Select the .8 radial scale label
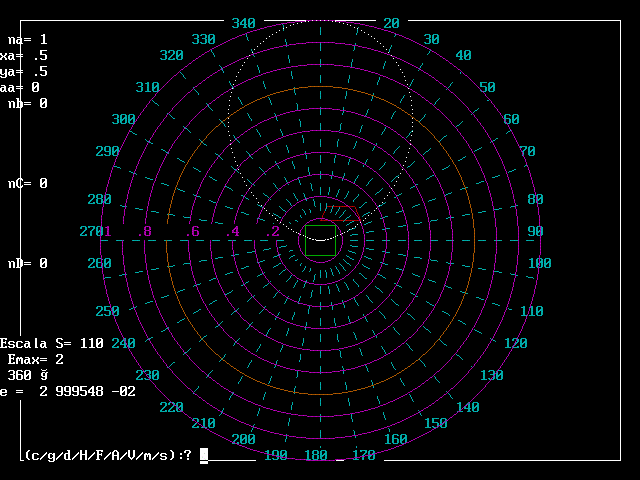Viewport: 640px width, 480px height. [146, 231]
